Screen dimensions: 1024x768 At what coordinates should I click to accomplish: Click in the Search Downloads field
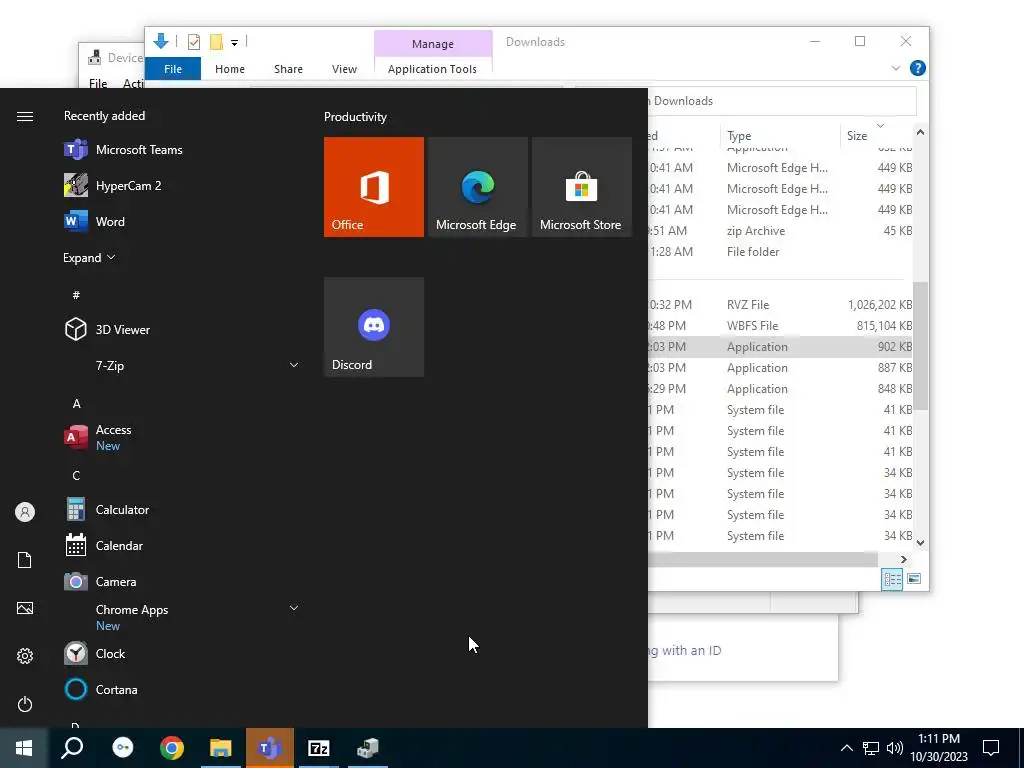click(782, 101)
